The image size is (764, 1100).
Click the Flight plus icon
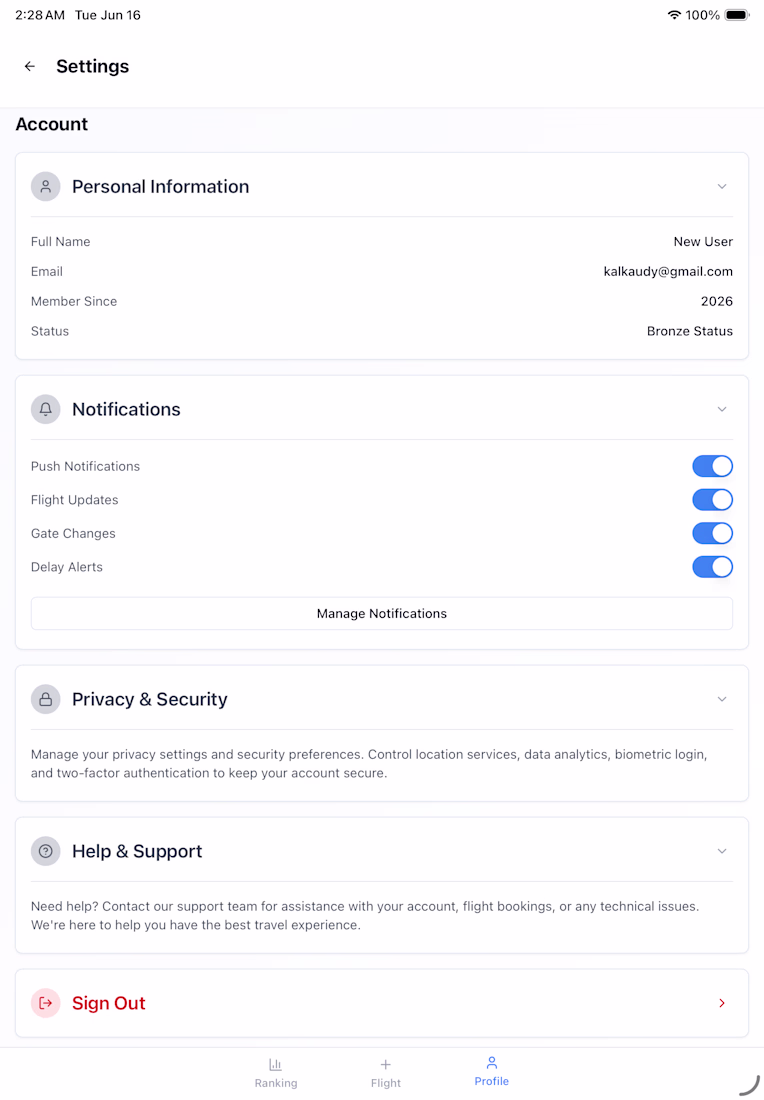[385, 1064]
